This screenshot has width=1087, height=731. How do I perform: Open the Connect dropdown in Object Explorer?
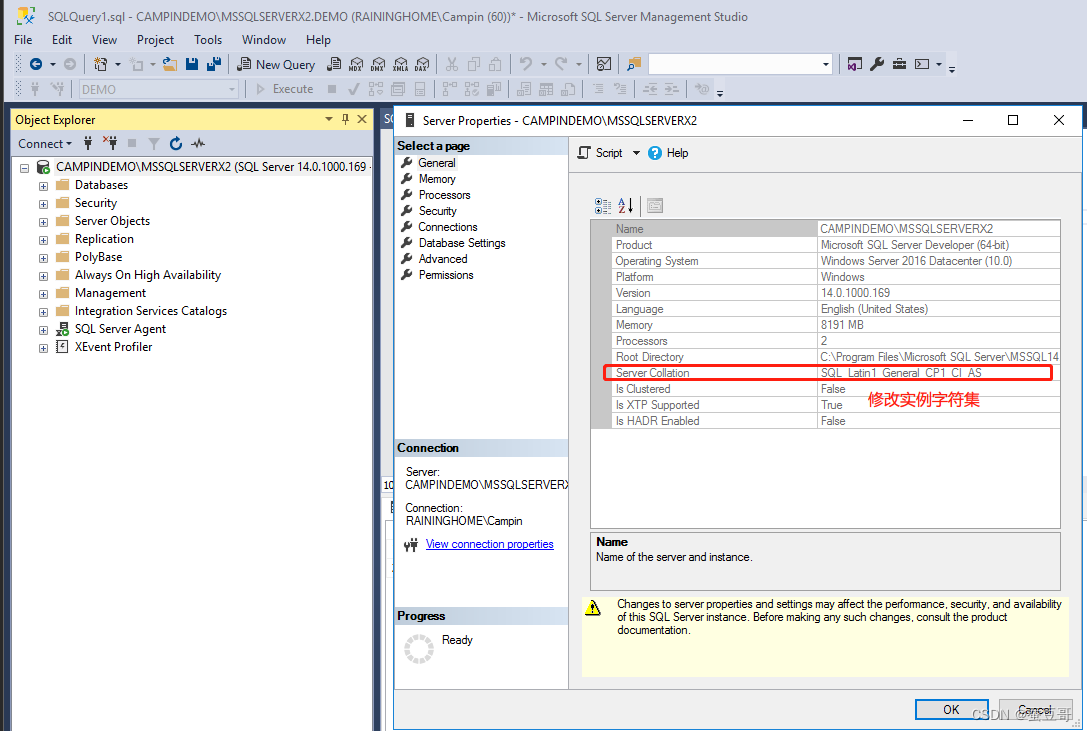(x=44, y=144)
